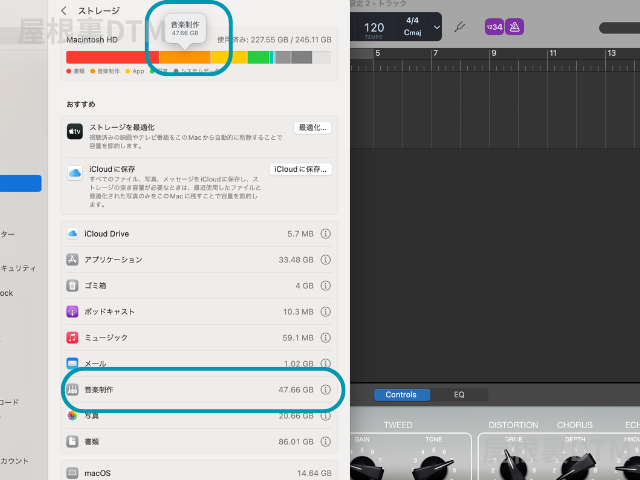Click the 書類 document icon

[72, 442]
